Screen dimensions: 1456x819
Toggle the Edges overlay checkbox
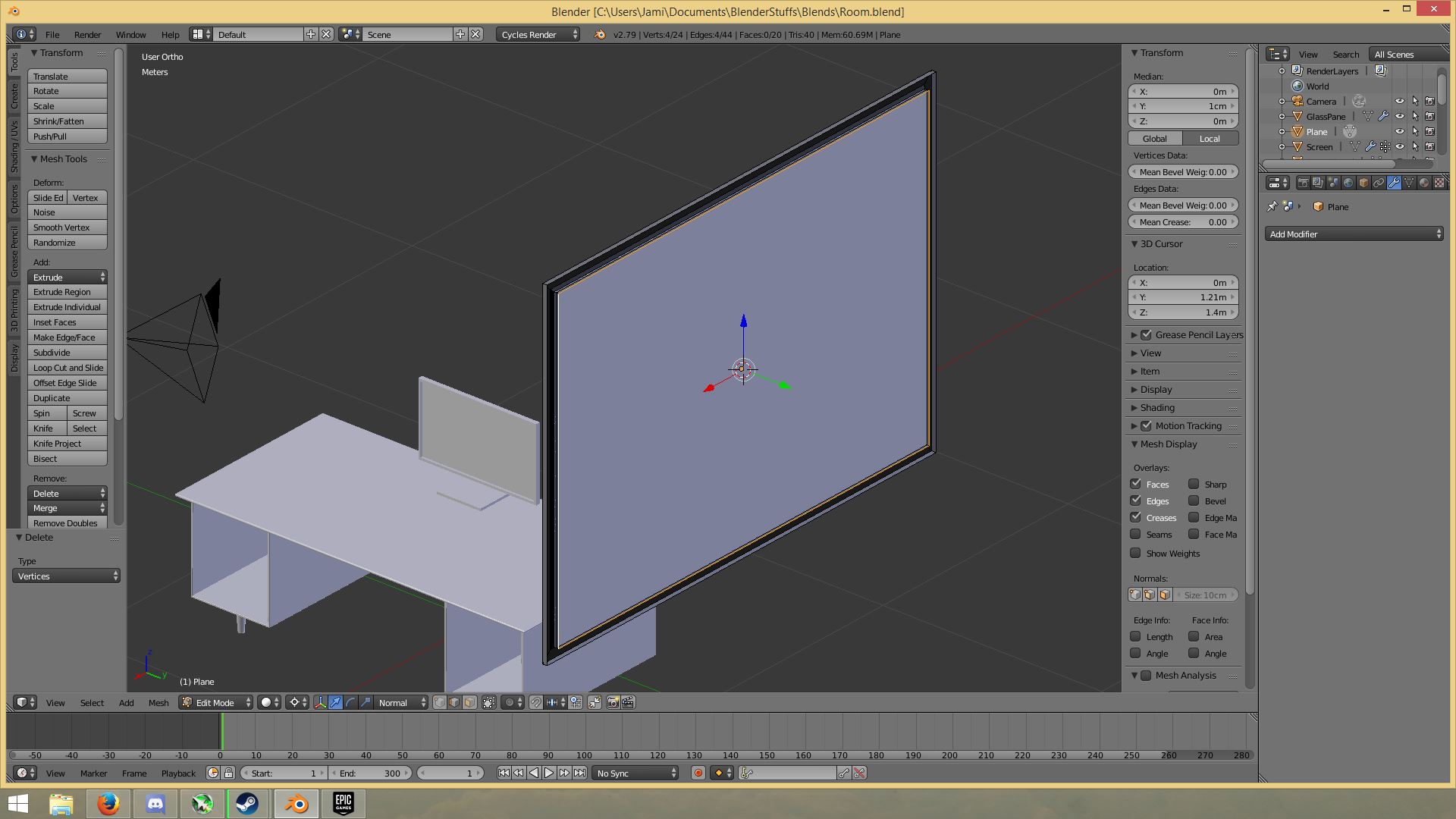click(1136, 500)
